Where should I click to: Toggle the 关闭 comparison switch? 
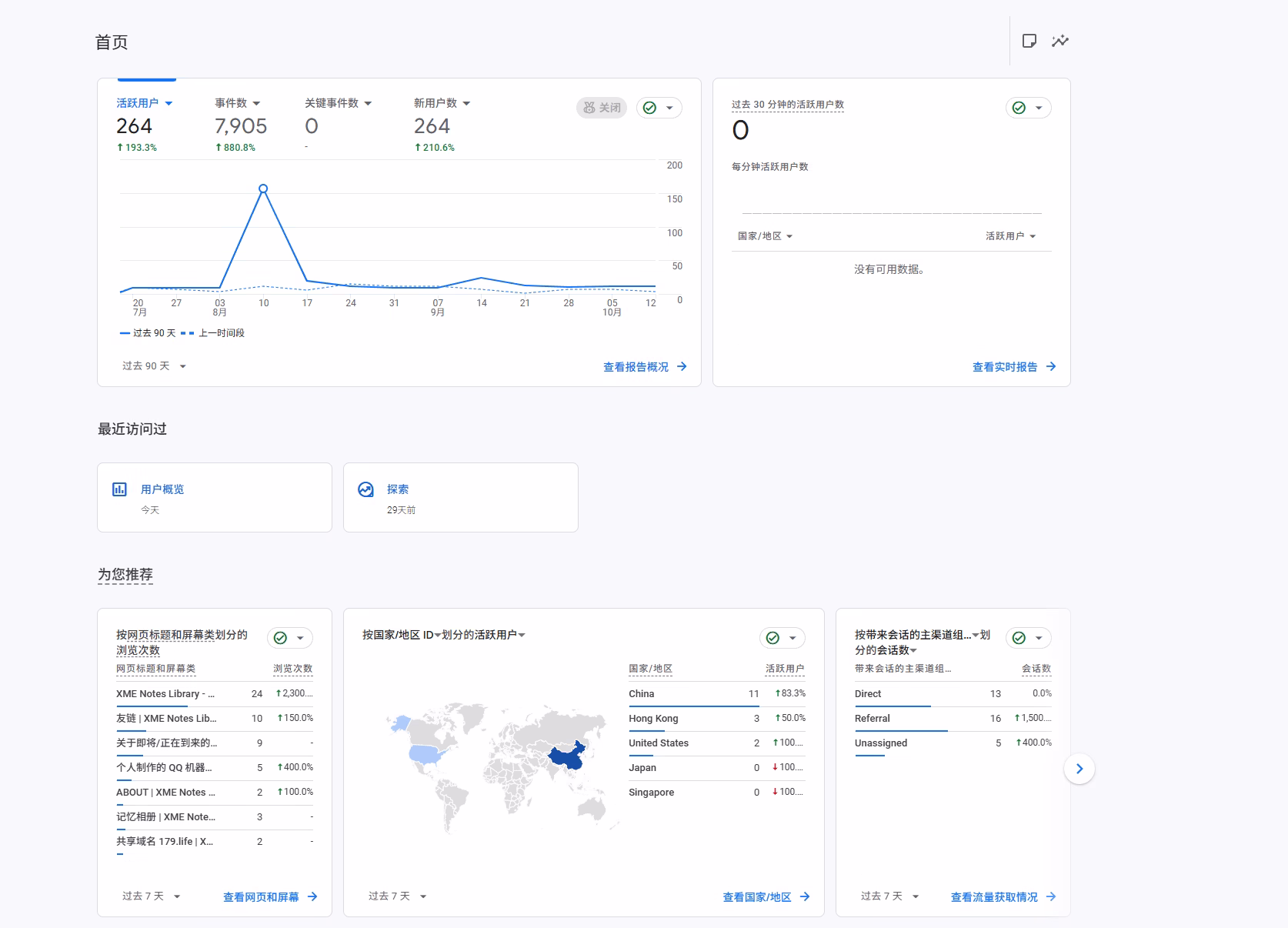pyautogui.click(x=602, y=108)
